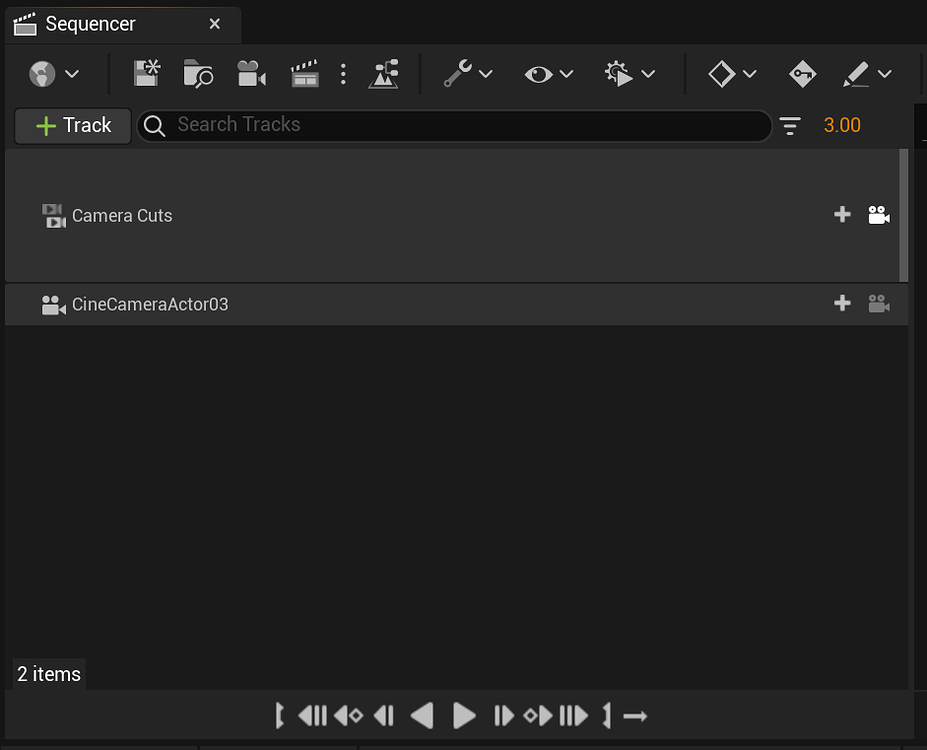
Task: Toggle camera lock on Camera Cuts track
Action: coord(879,215)
